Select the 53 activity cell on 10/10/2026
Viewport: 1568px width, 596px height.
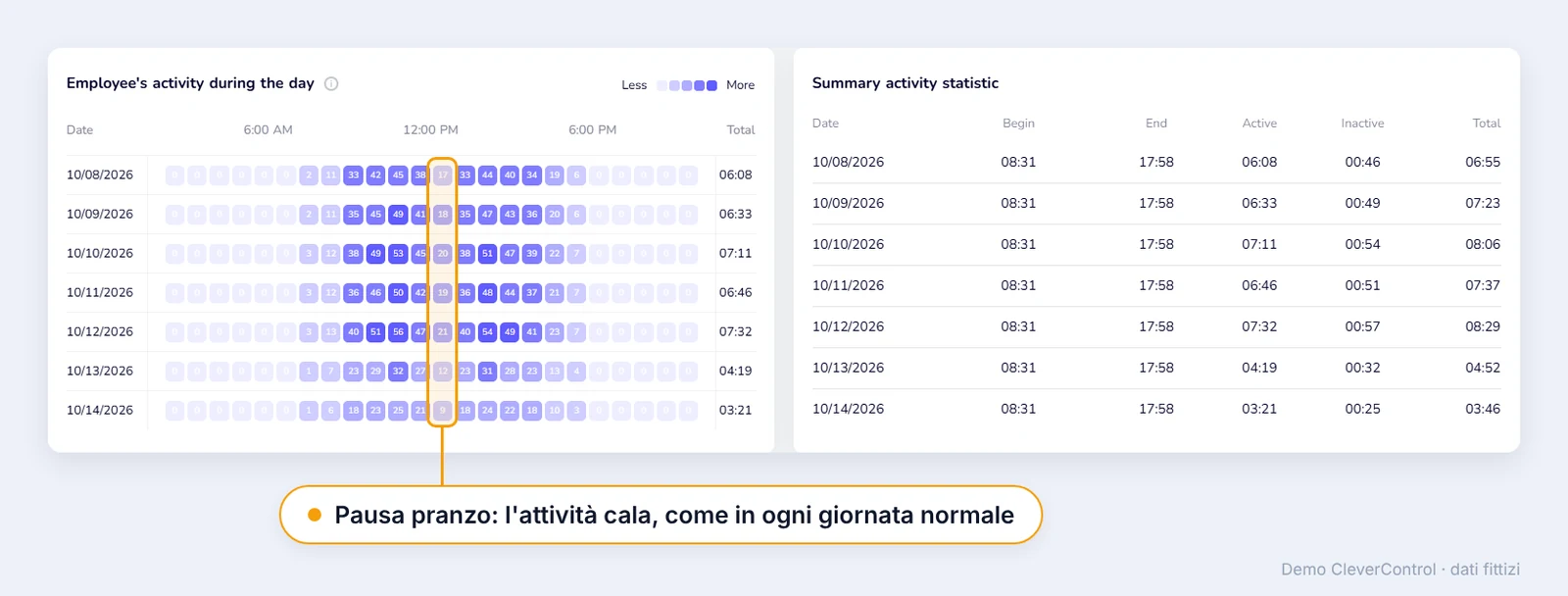point(398,253)
